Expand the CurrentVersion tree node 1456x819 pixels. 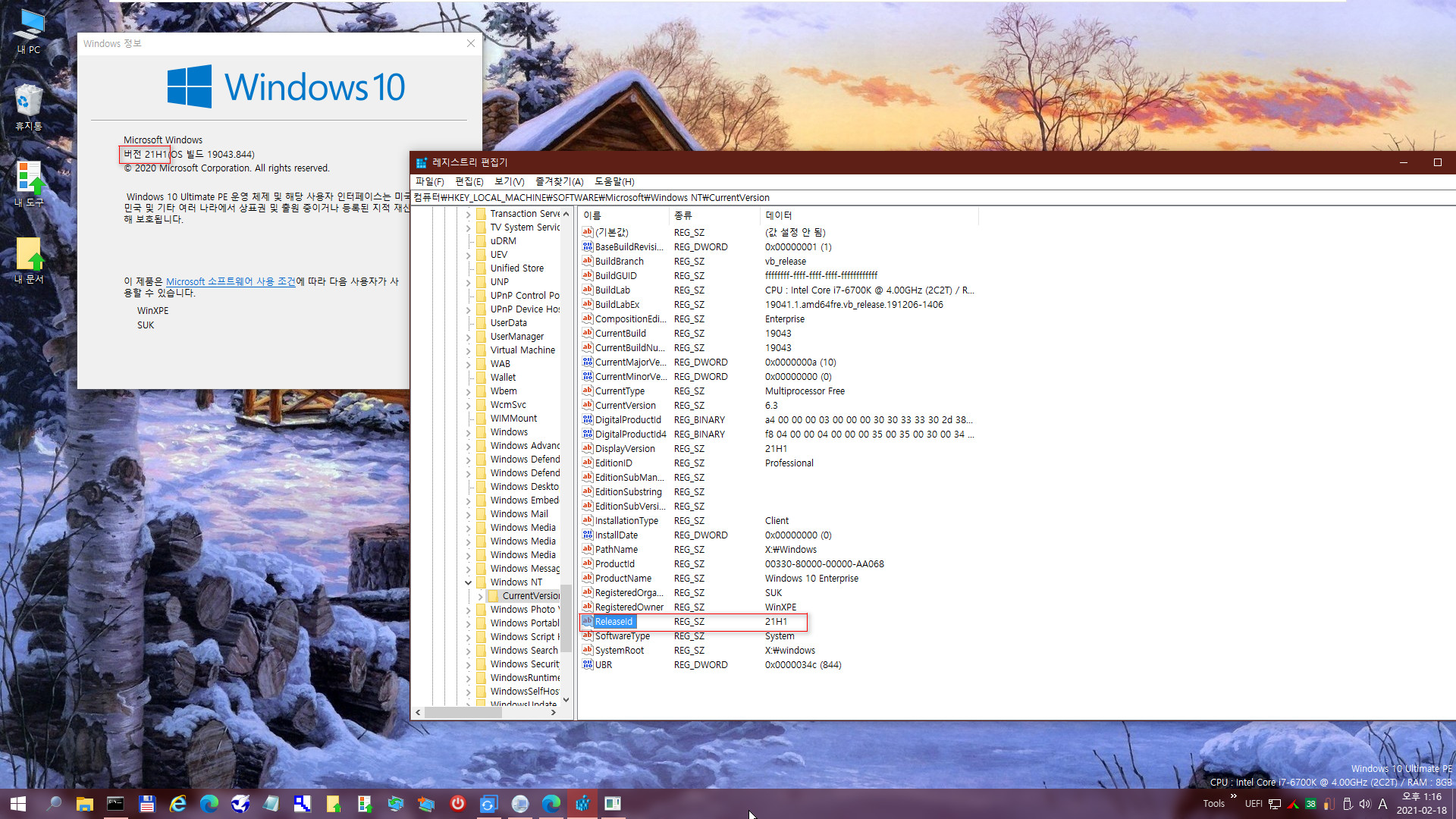[481, 596]
